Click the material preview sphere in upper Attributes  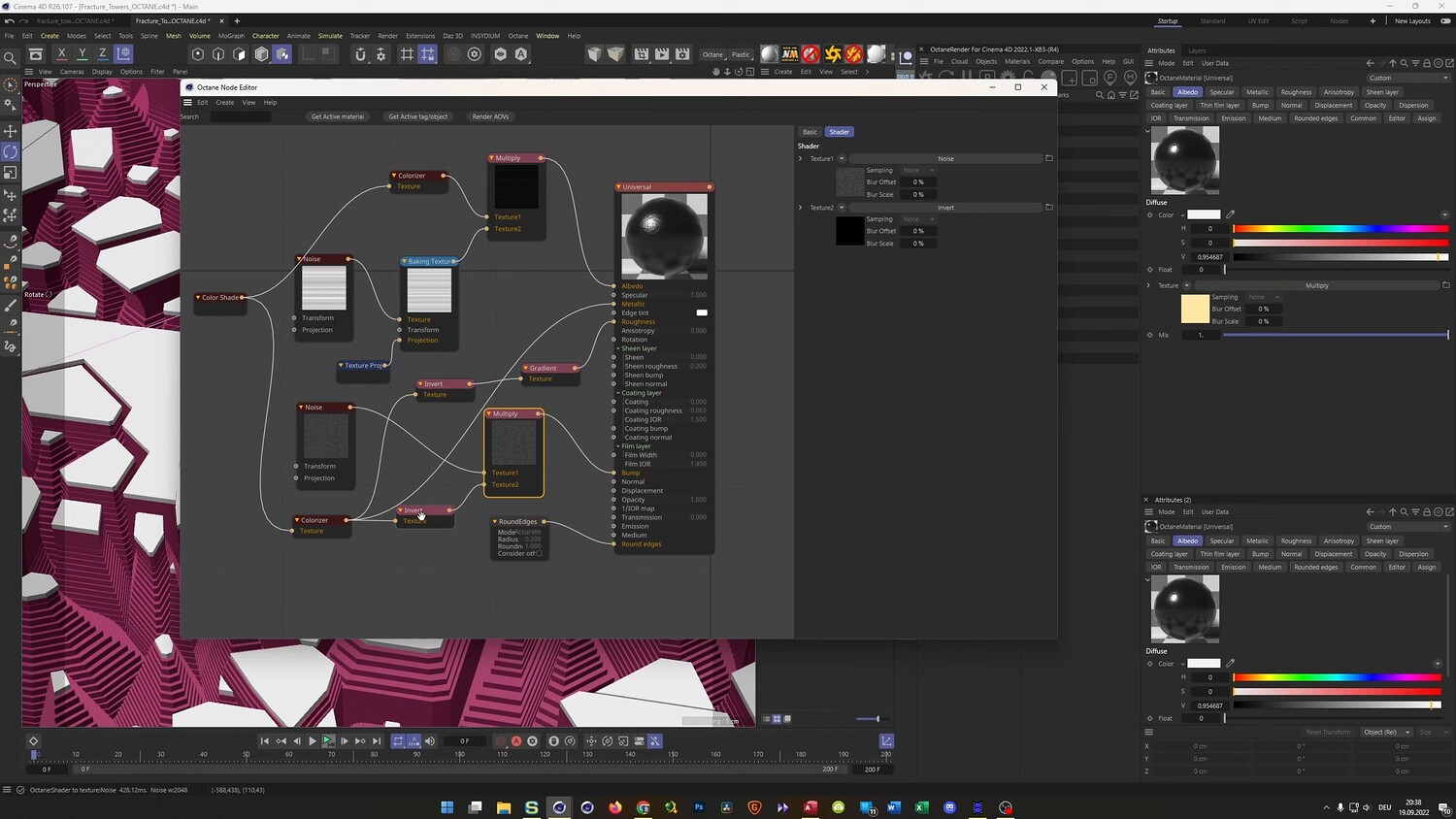(1184, 160)
